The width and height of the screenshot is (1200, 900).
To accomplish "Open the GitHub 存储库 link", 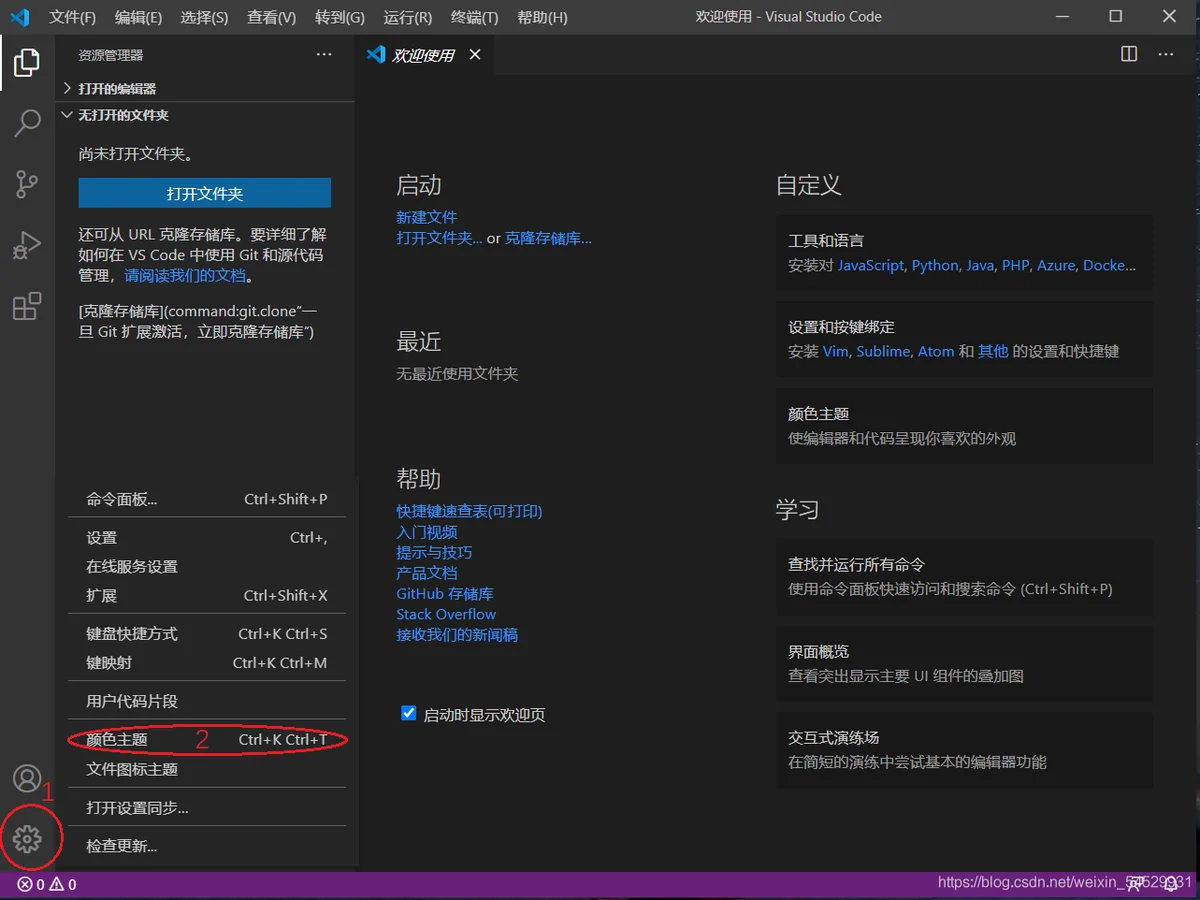I will coord(445,594).
